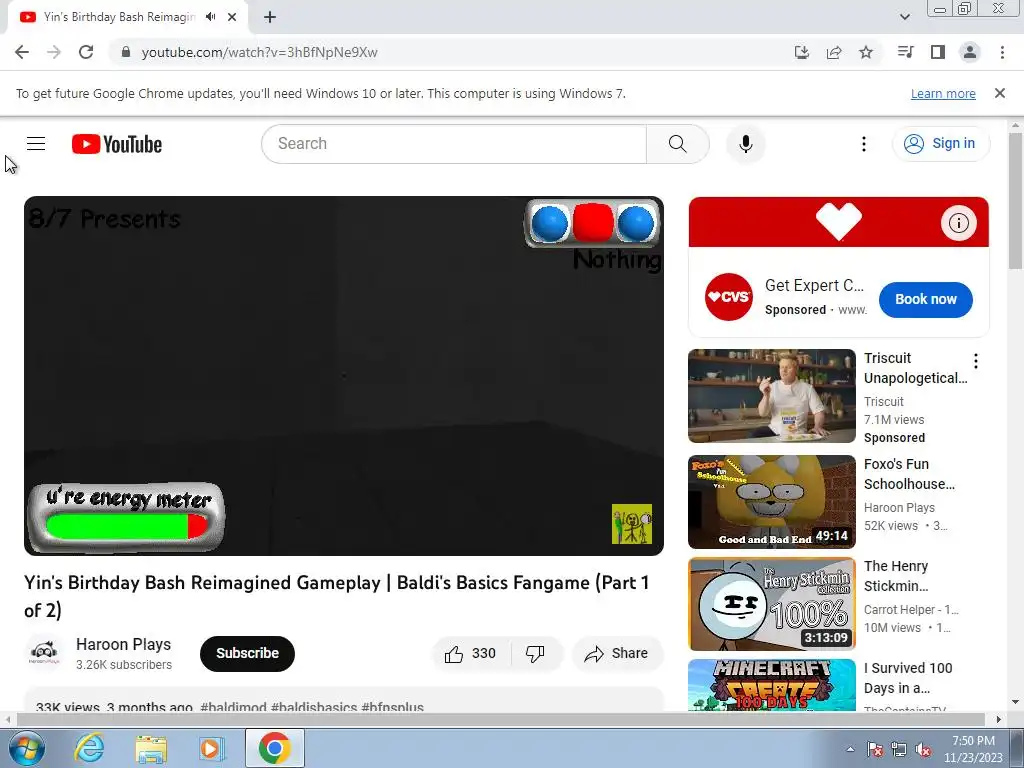Dismiss the Chrome update notification bar
Screen dimensions: 1024x768
[x=999, y=93]
